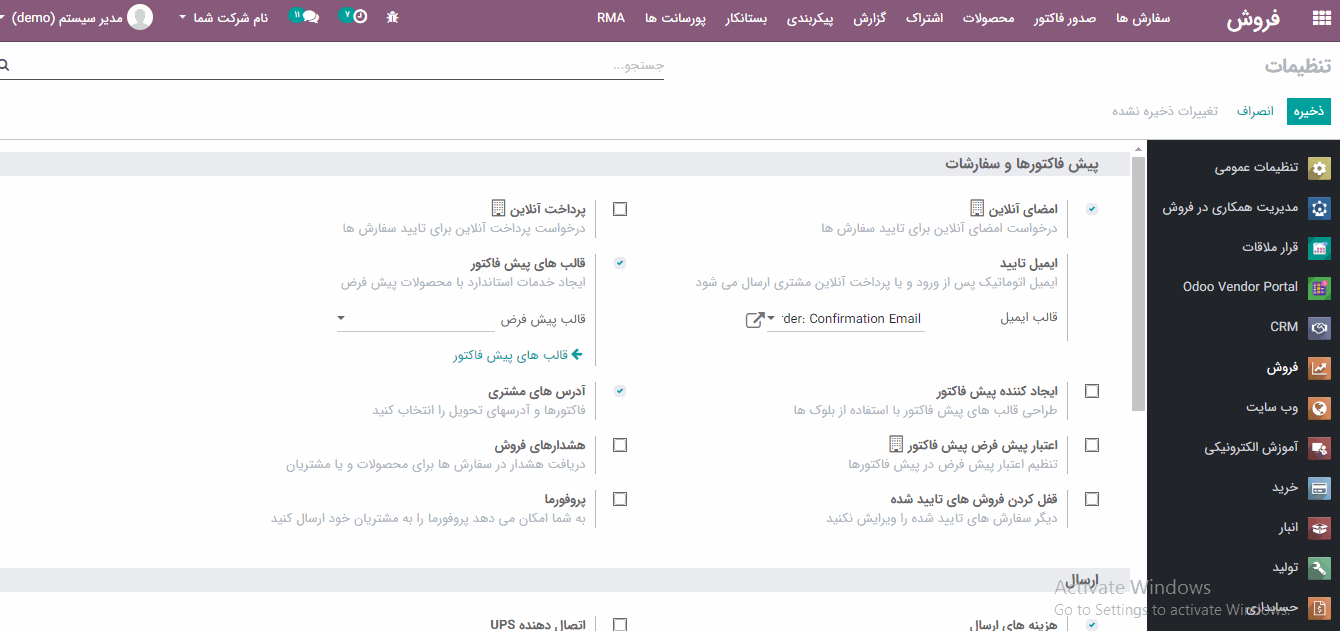Click the arrow icon before قالب های پیش فاکتور link
Viewport: 1340px width, 631px height.
(577, 355)
